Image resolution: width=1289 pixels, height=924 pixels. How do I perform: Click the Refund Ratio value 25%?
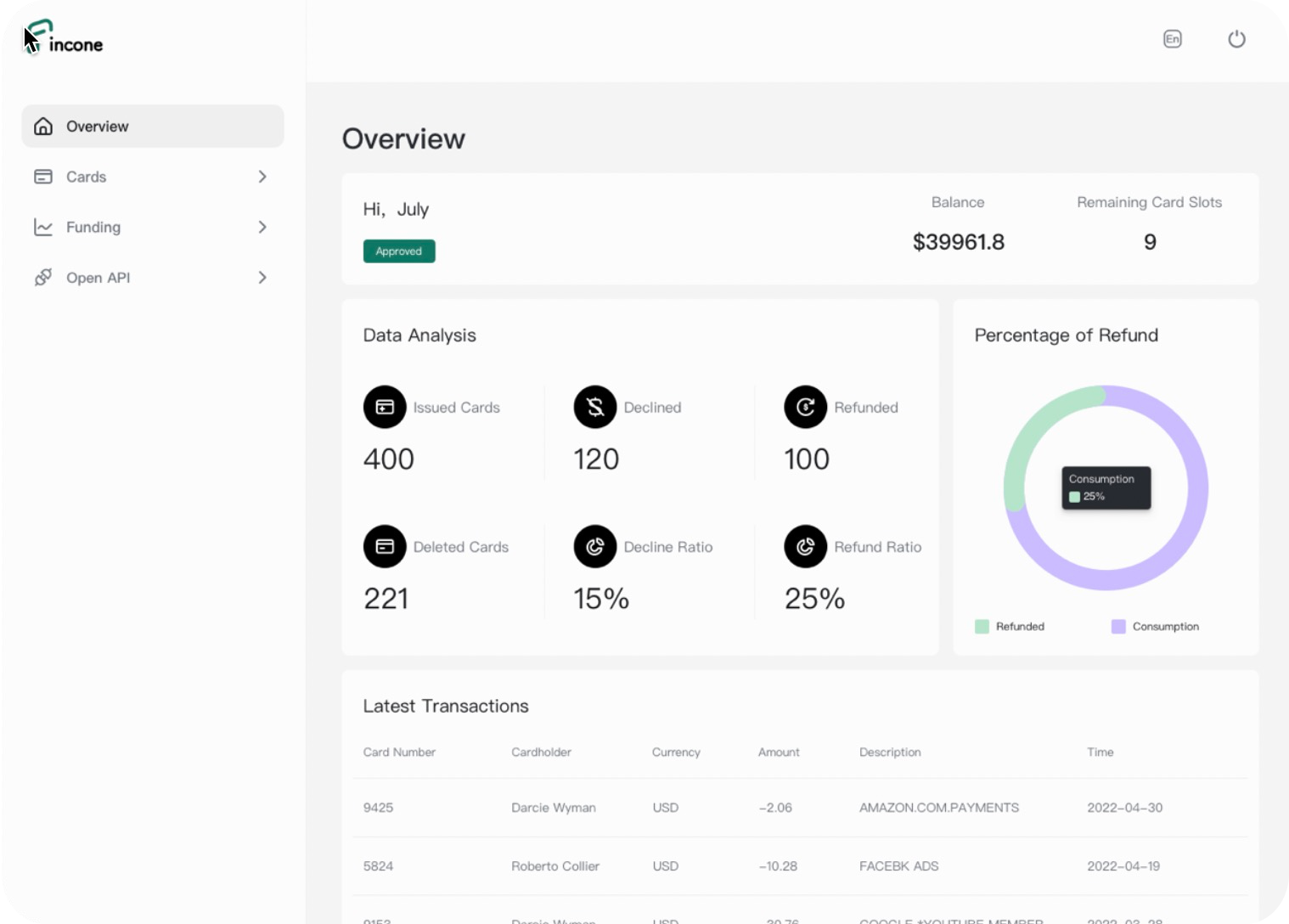(815, 599)
